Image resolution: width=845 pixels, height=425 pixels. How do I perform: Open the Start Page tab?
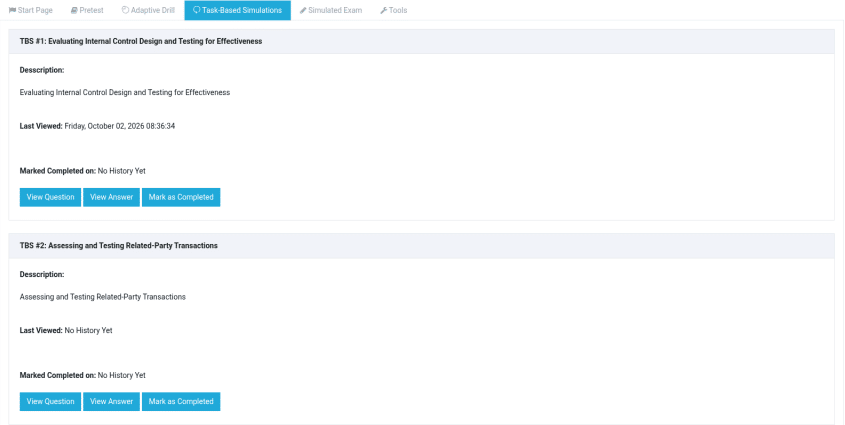(31, 10)
